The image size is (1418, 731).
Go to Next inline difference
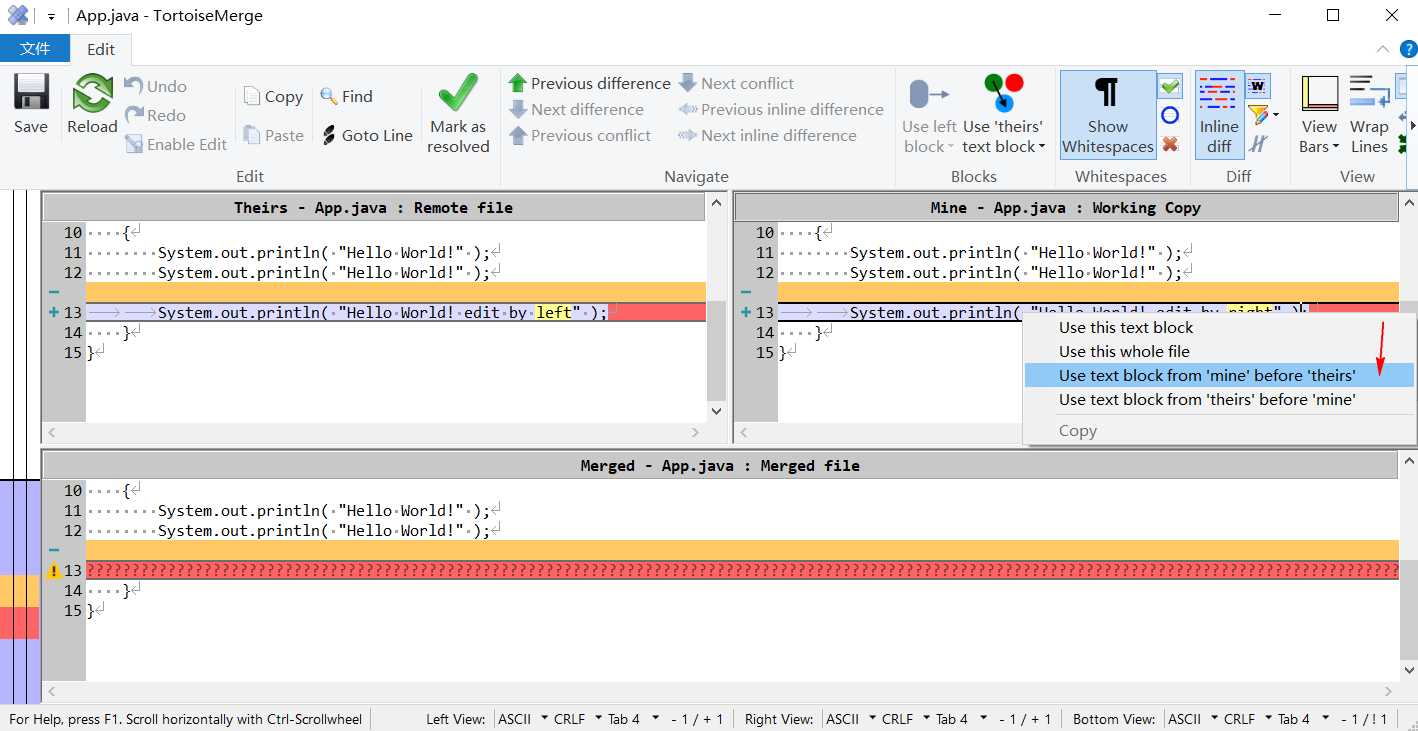tap(767, 135)
